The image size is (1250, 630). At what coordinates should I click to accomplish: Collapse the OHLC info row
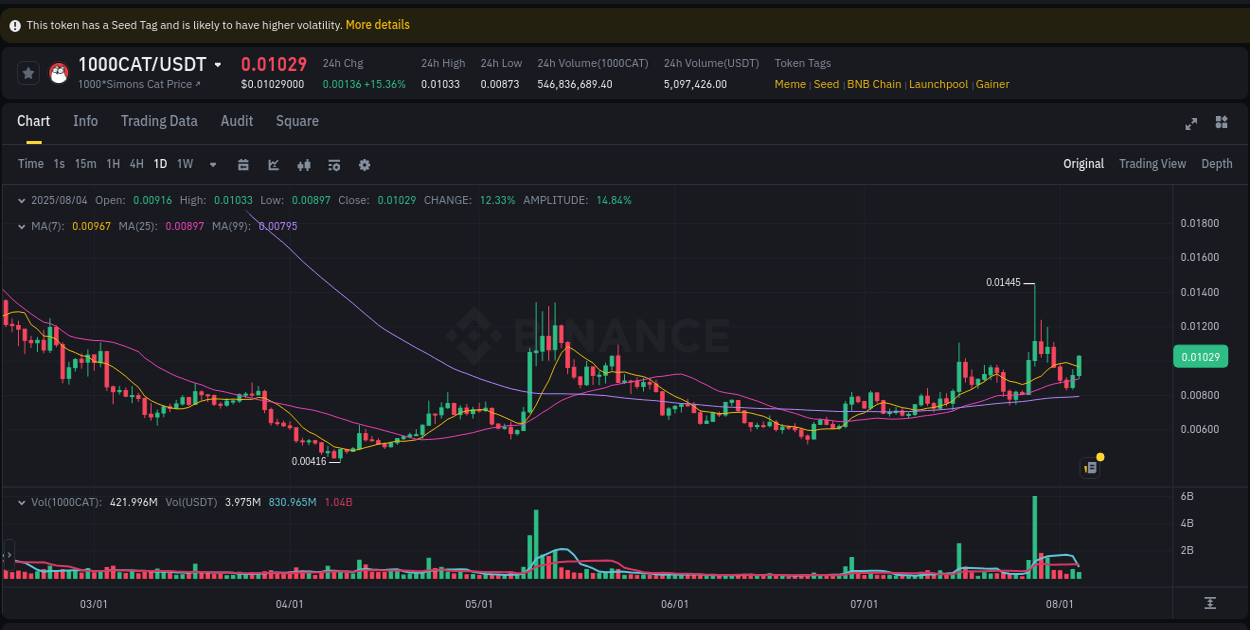tap(21, 200)
